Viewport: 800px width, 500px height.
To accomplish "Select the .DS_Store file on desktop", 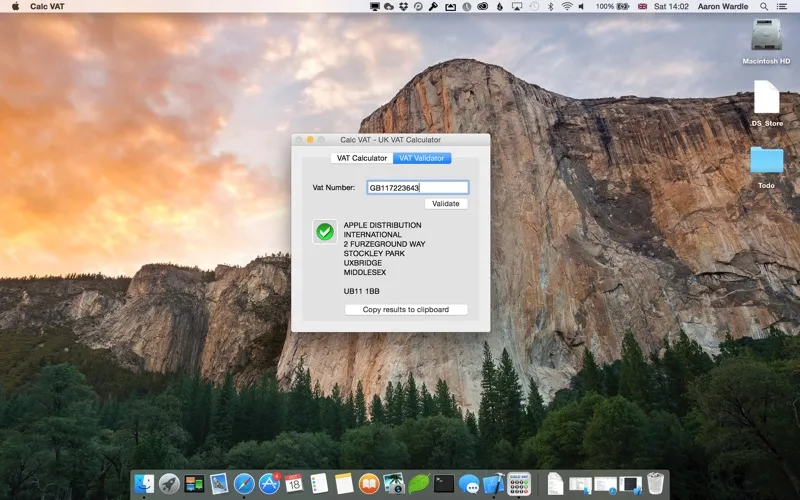I will (766, 103).
